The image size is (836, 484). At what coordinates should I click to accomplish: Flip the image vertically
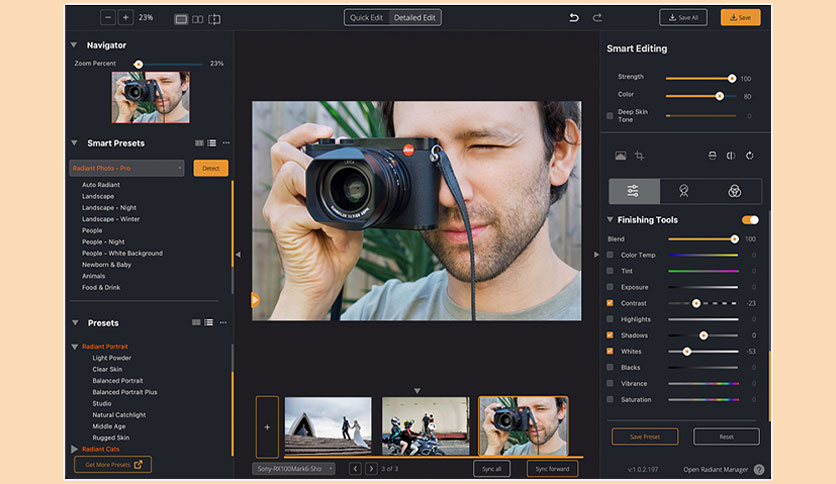[x=712, y=156]
